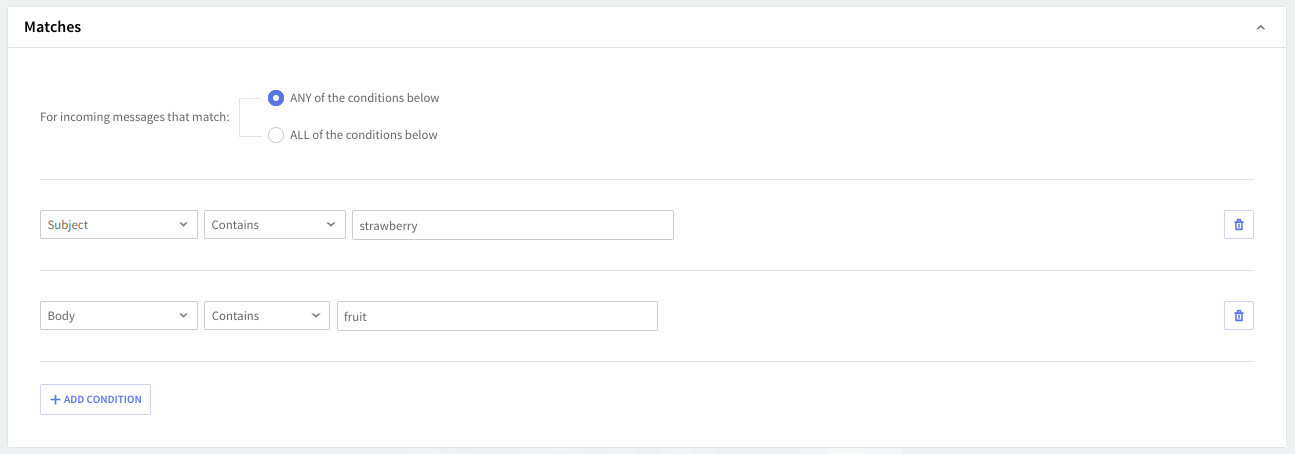Image resolution: width=1295 pixels, height=454 pixels.
Task: Focus the text field containing strawberry
Action: coord(512,225)
